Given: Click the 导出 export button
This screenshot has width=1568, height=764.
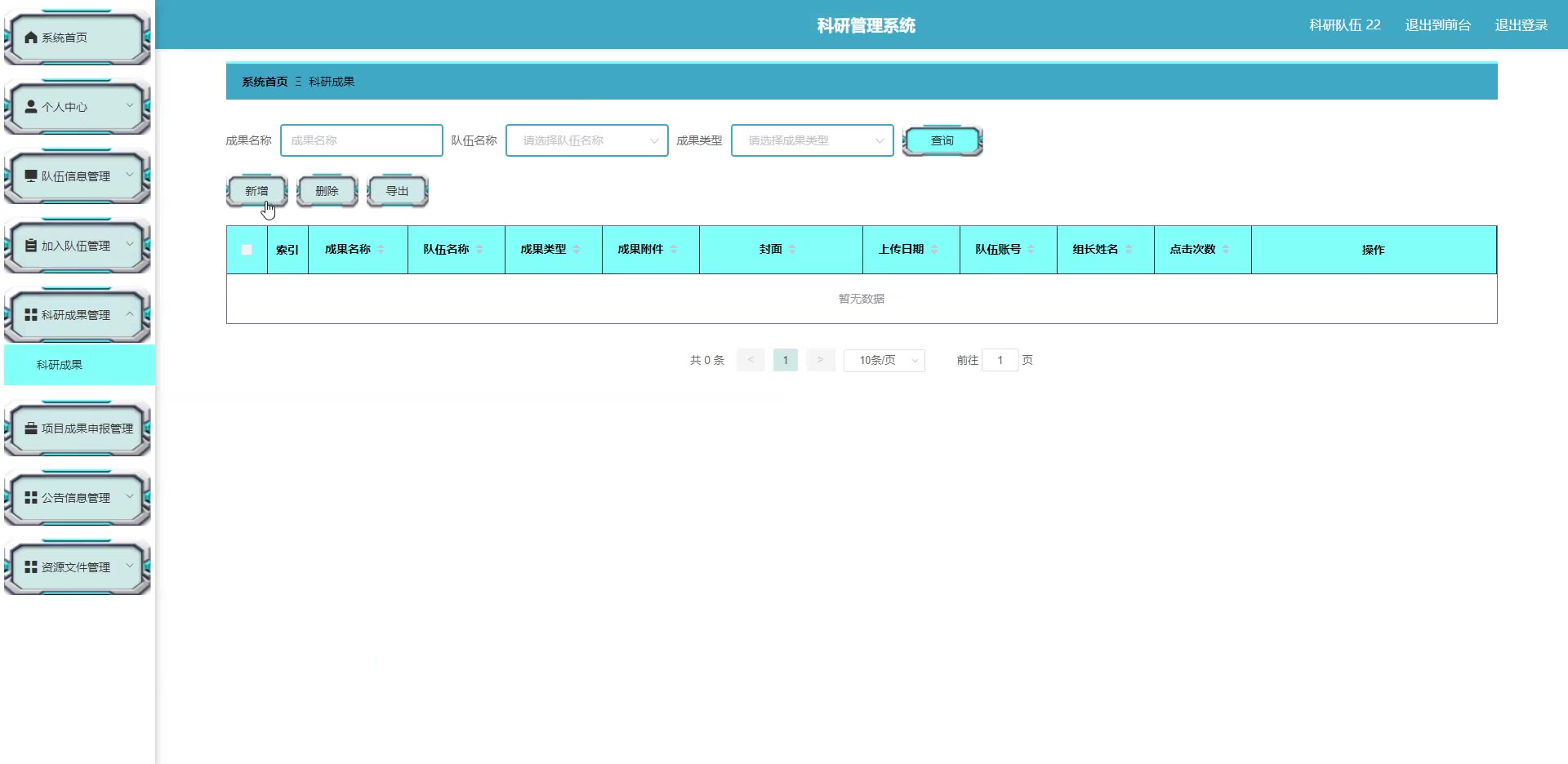Looking at the screenshot, I should tap(397, 191).
